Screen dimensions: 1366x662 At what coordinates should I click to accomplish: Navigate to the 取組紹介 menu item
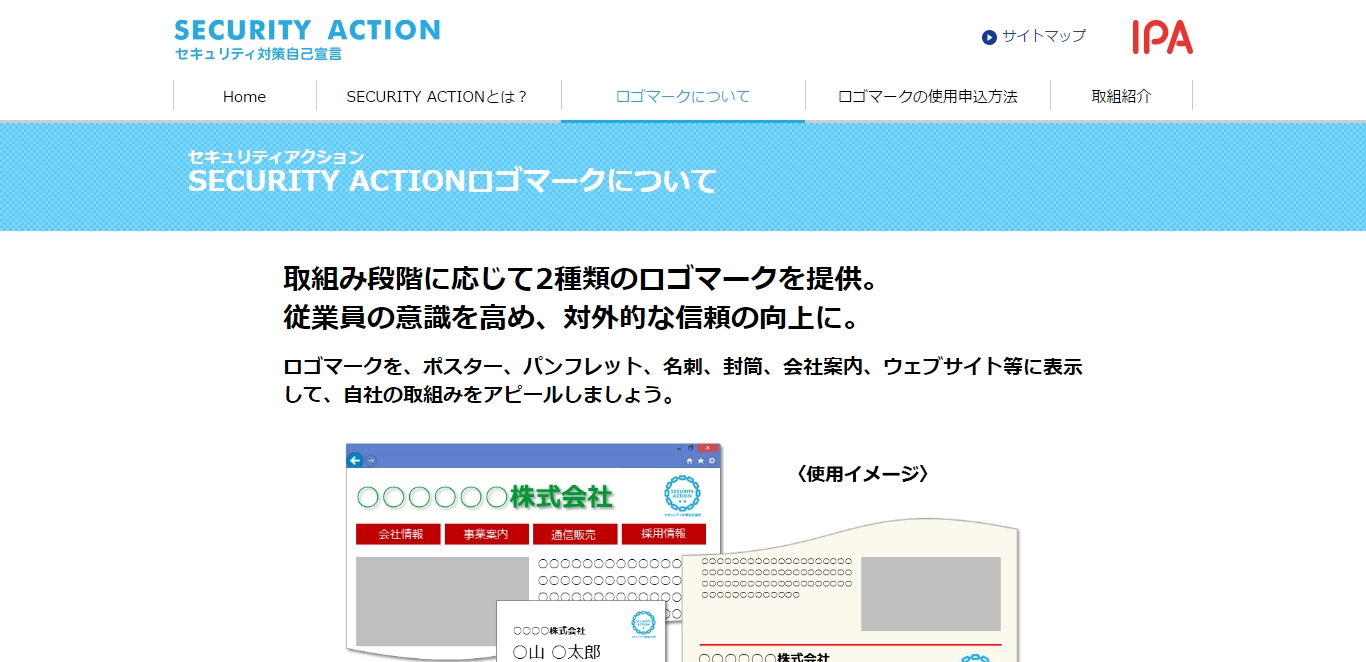(x=1121, y=97)
